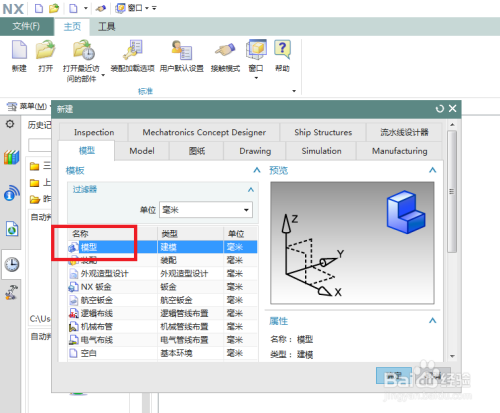Switch to the Simulation tab
Image resolution: width=500 pixels, height=413 pixels.
tap(321, 151)
